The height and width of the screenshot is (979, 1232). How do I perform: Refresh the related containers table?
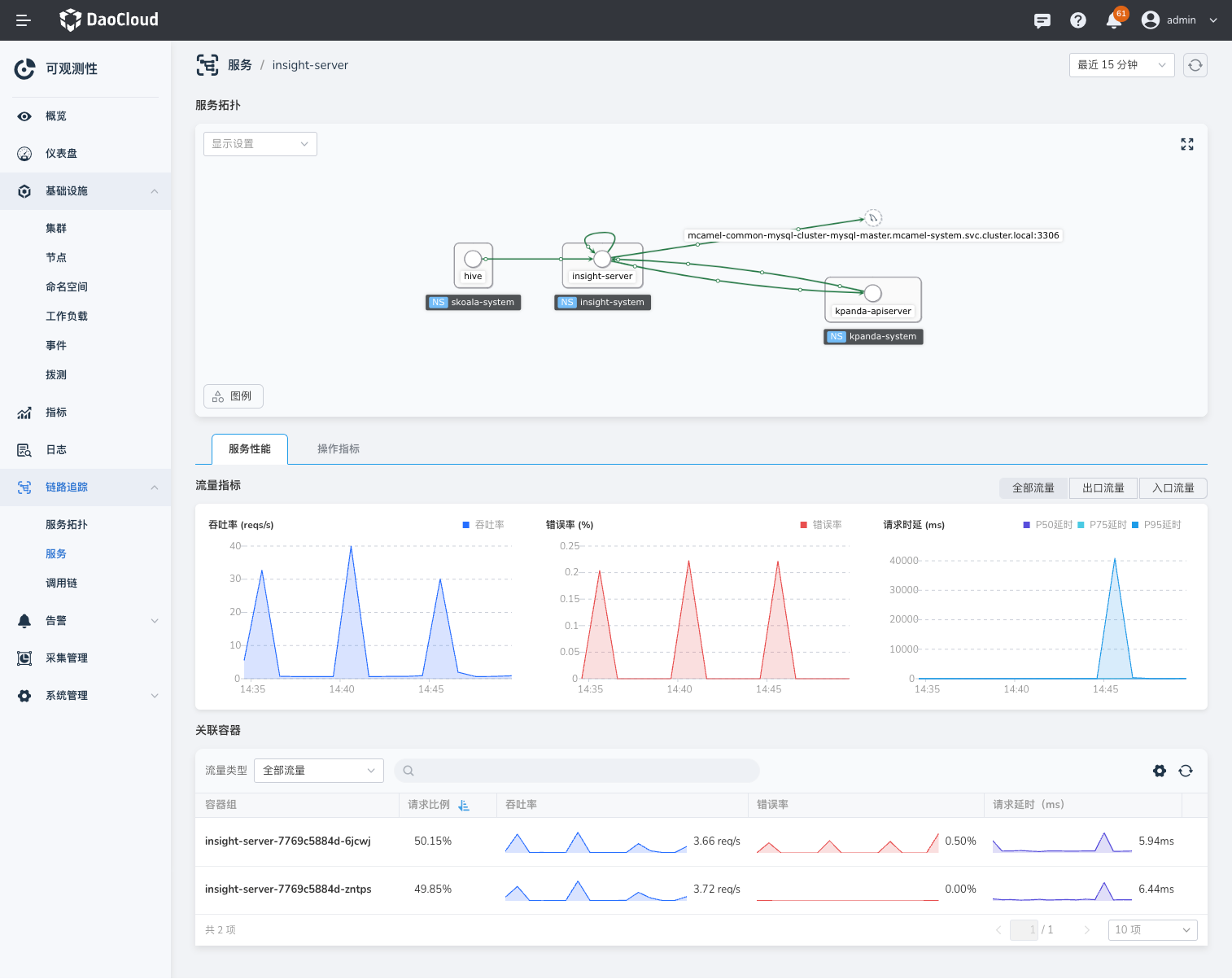1186,771
